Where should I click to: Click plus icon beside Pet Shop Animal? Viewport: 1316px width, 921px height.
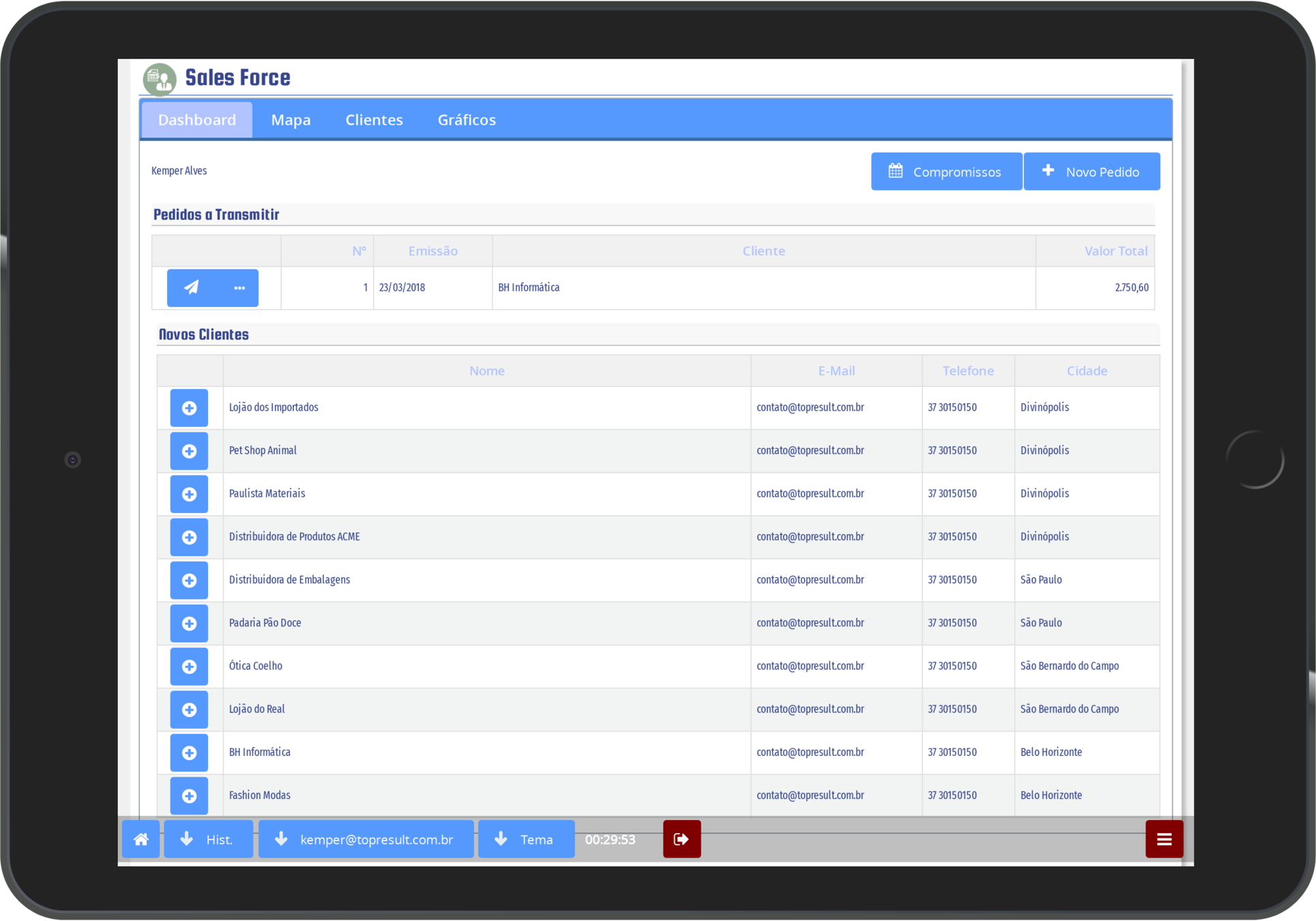coord(189,451)
